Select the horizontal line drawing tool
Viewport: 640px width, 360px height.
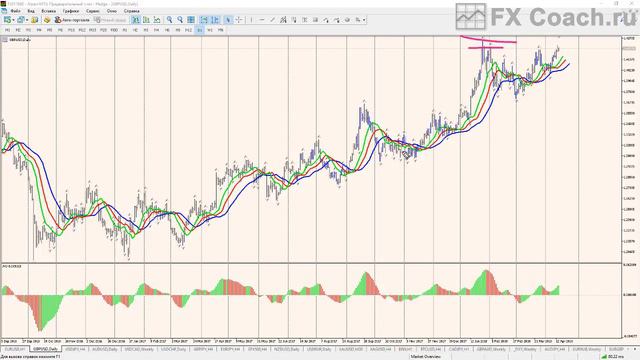pos(262,20)
